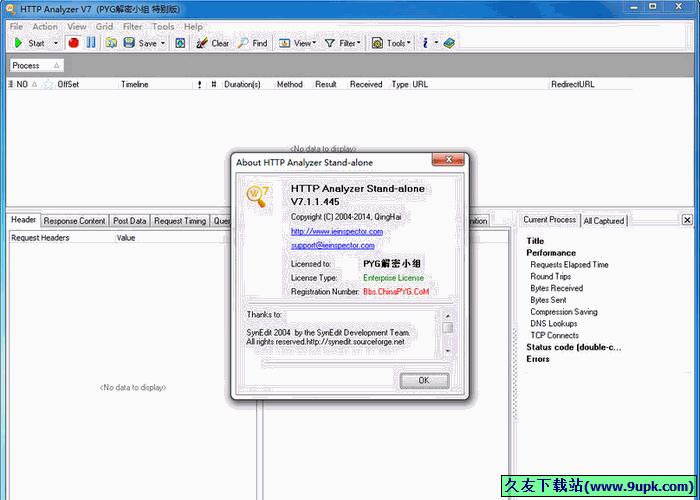Click the Clear toolbar button
700x500 pixels.
click(x=212, y=43)
